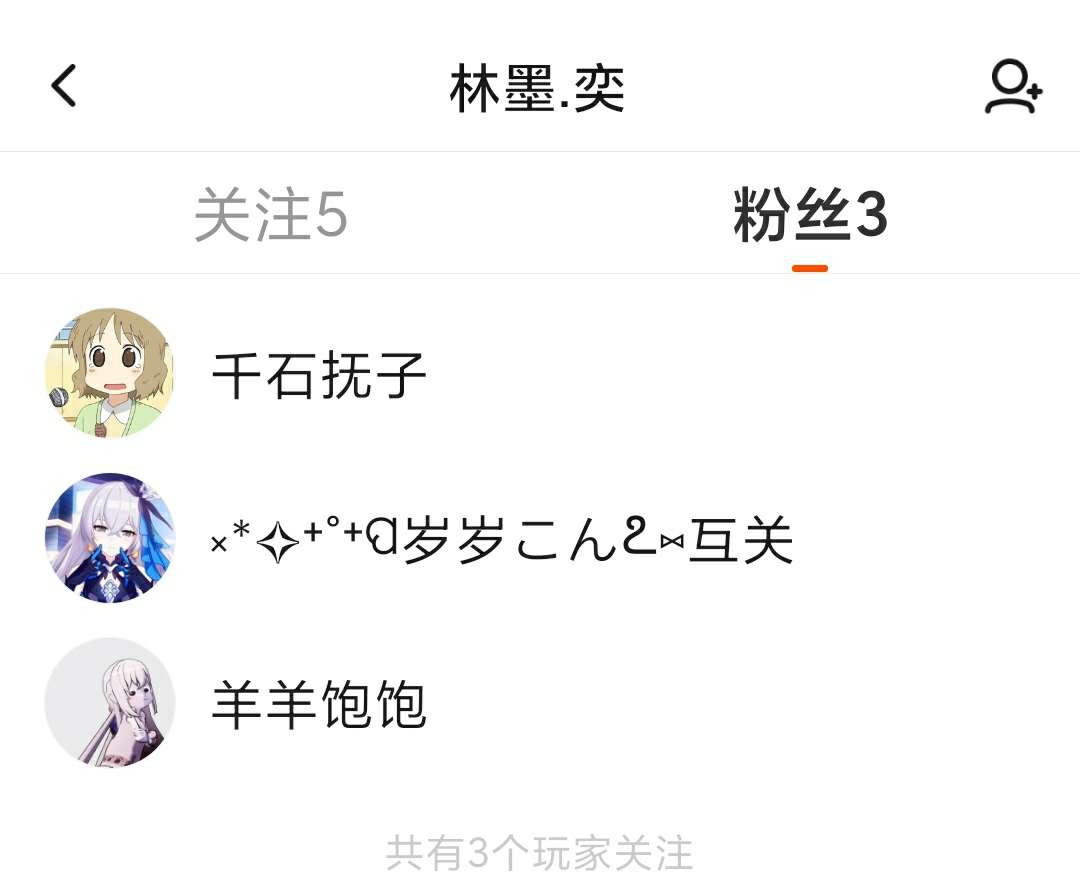
Task: Tap the sparkle symbol in second follower's name
Action: 278,542
